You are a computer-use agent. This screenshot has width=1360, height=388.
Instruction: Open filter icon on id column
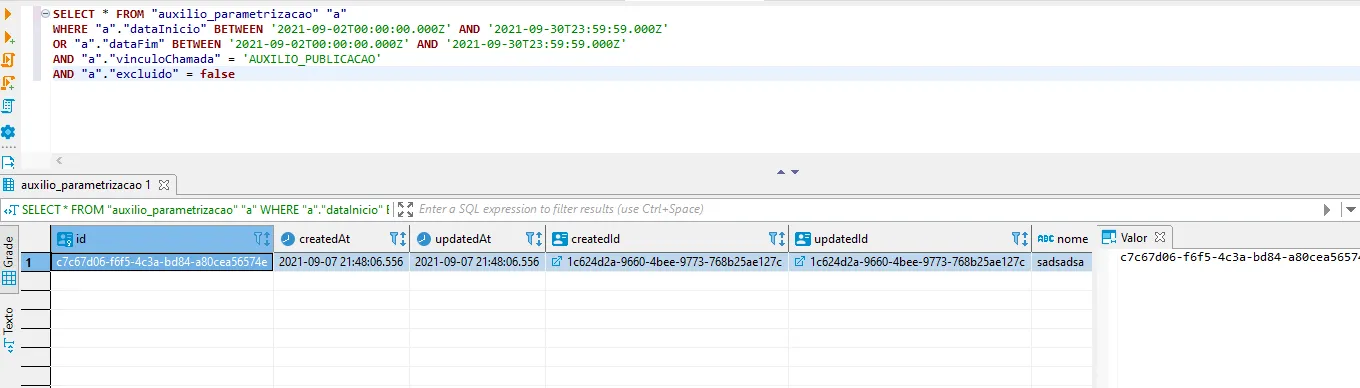pyautogui.click(x=258, y=239)
